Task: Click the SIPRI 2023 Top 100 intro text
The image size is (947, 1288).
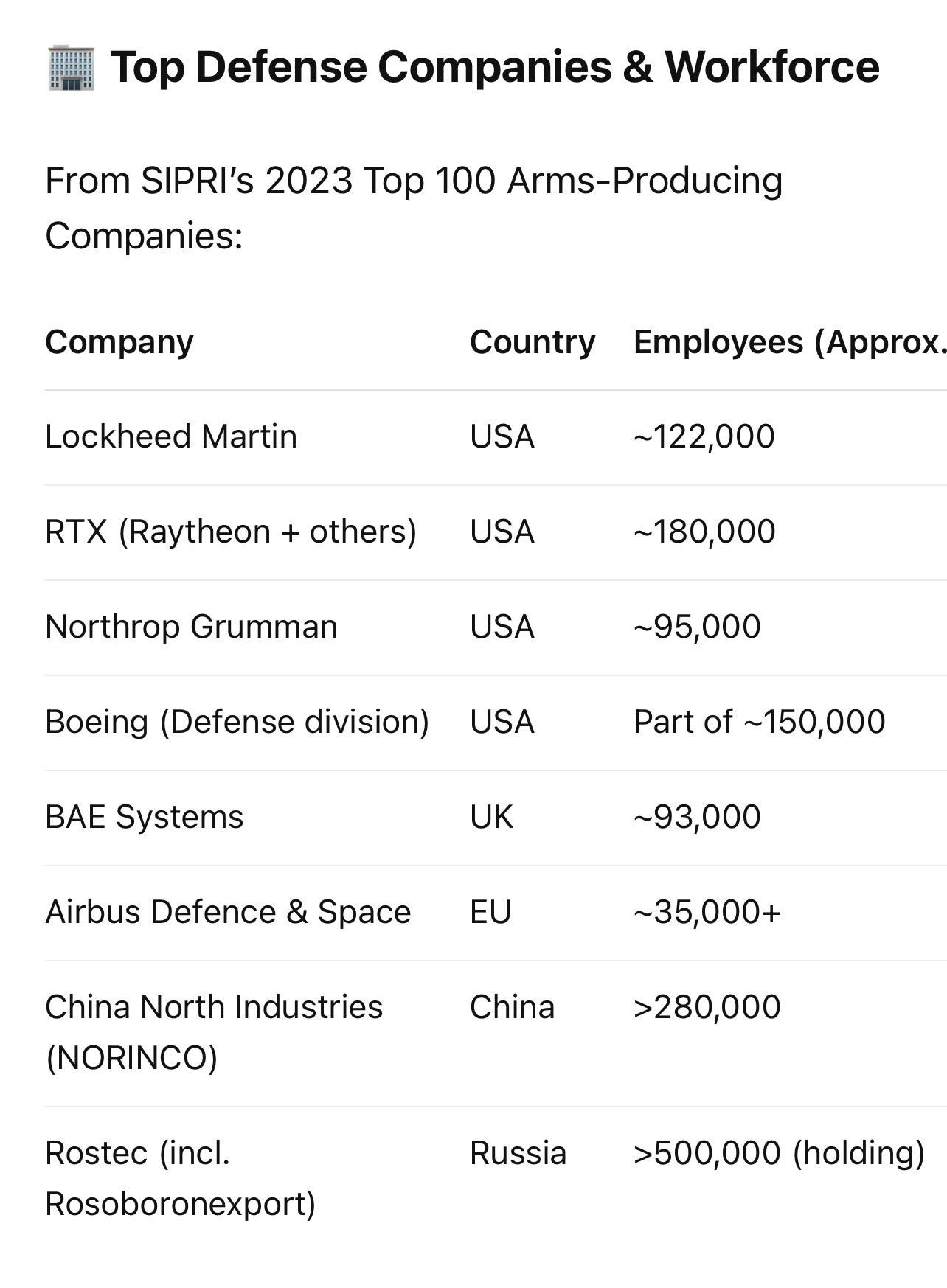Action: (x=413, y=208)
